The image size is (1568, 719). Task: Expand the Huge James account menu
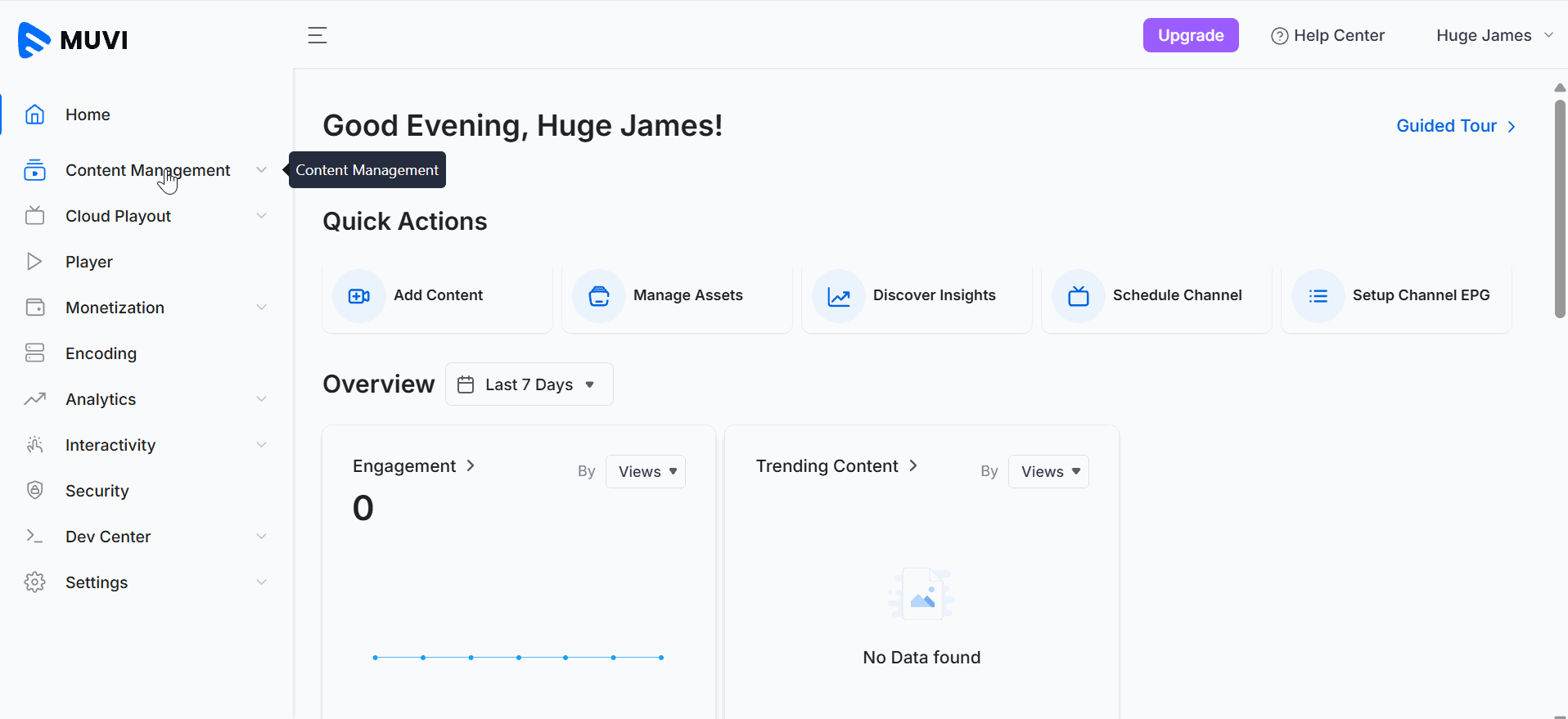[1494, 35]
